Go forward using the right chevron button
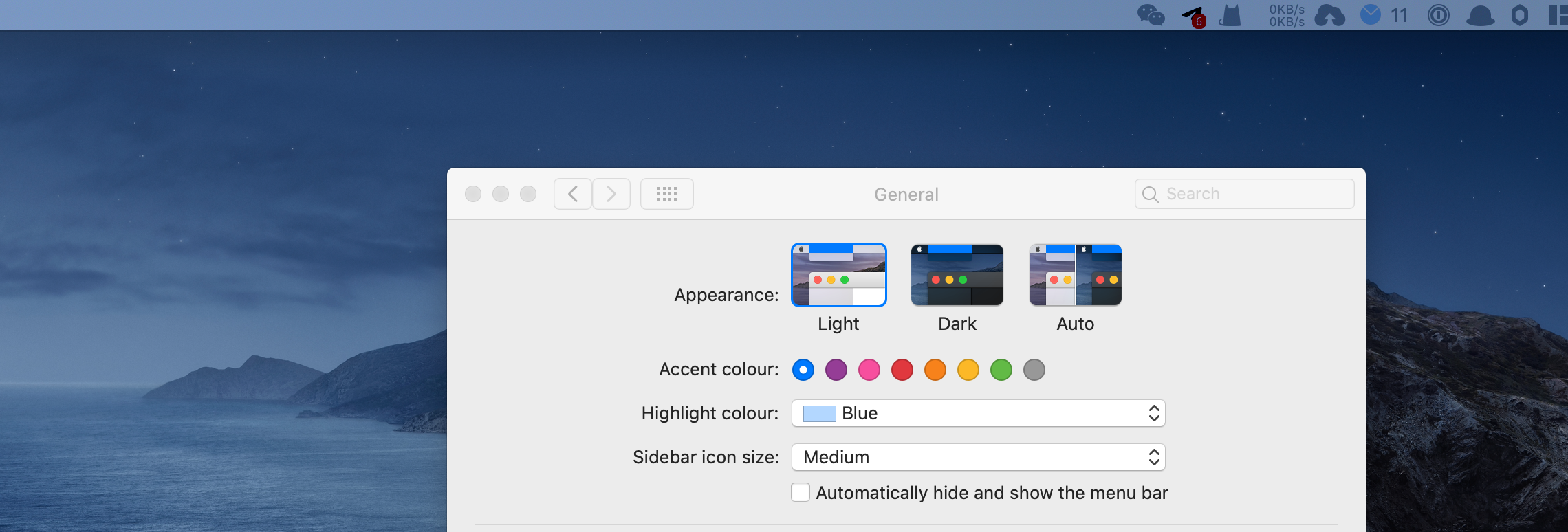The width and height of the screenshot is (1568, 532). [x=611, y=194]
